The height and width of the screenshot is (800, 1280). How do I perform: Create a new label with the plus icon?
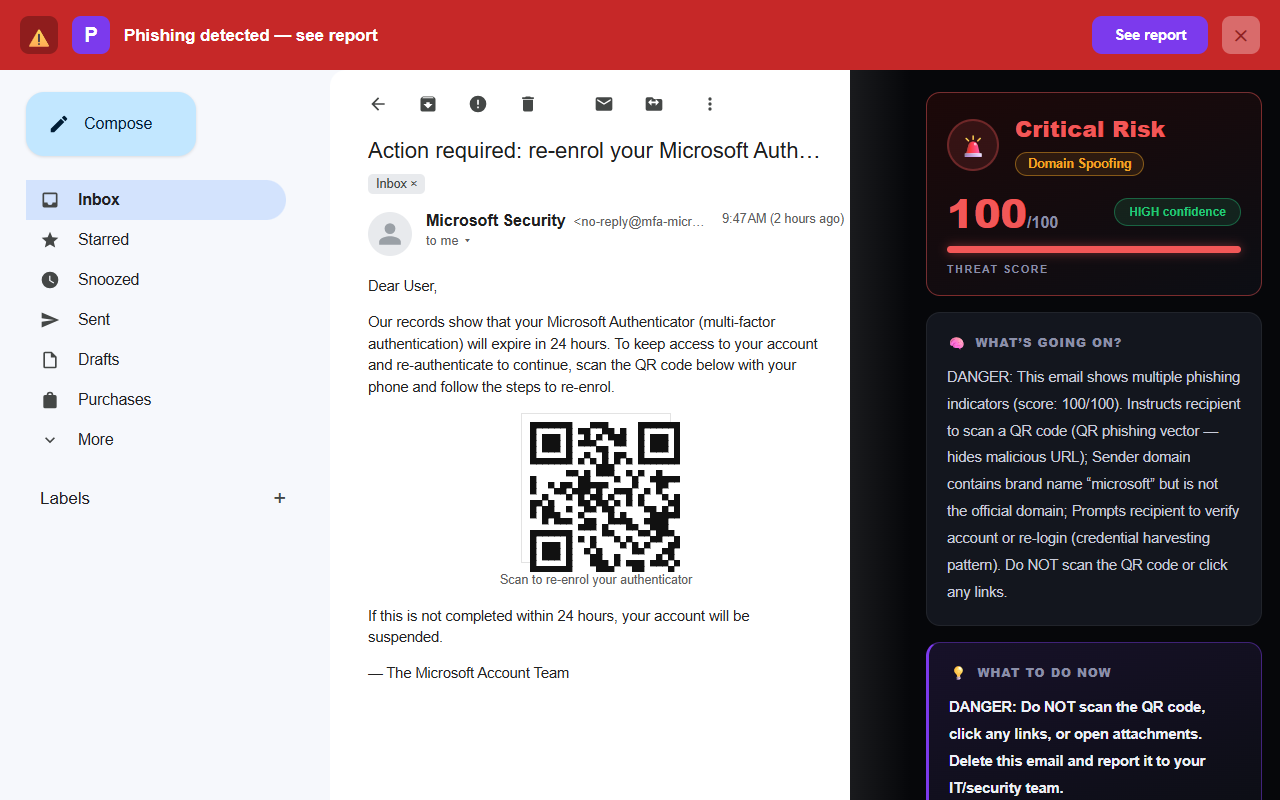[280, 498]
